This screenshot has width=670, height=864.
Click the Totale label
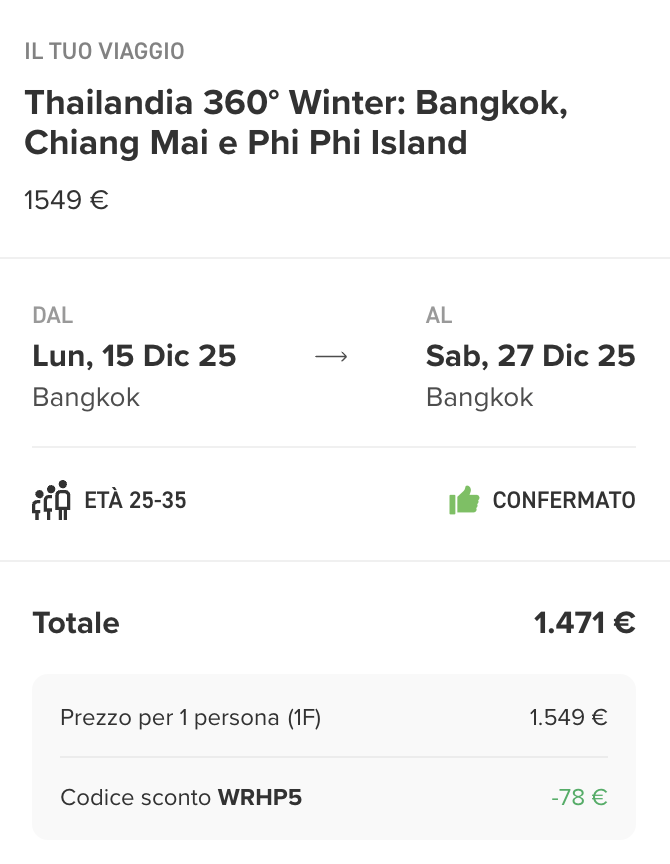tap(76, 623)
